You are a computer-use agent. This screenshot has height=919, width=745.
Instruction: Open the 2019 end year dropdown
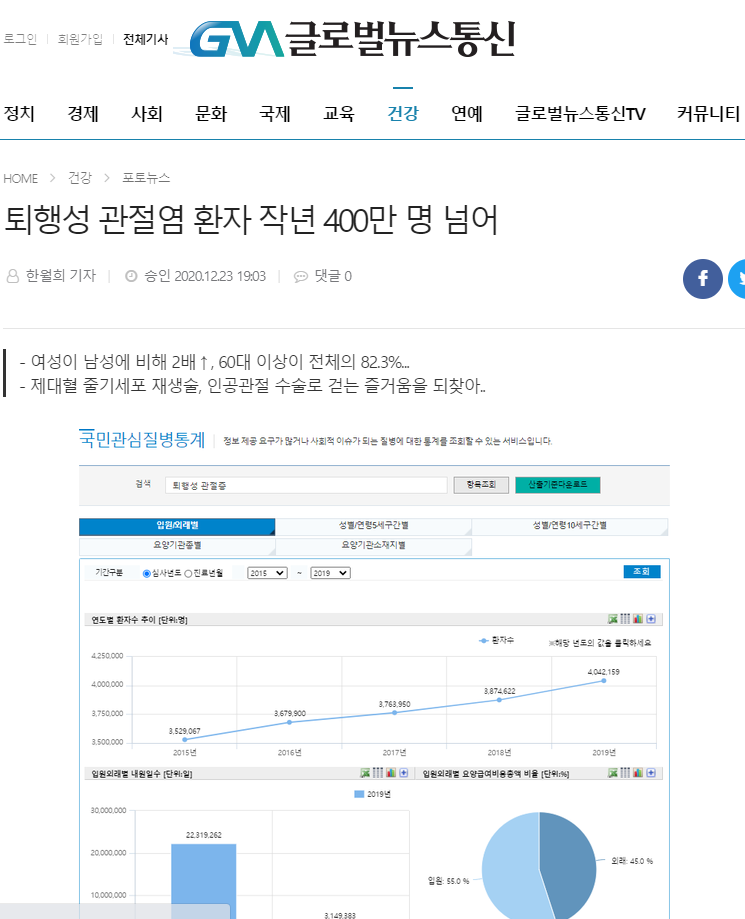(x=330, y=573)
